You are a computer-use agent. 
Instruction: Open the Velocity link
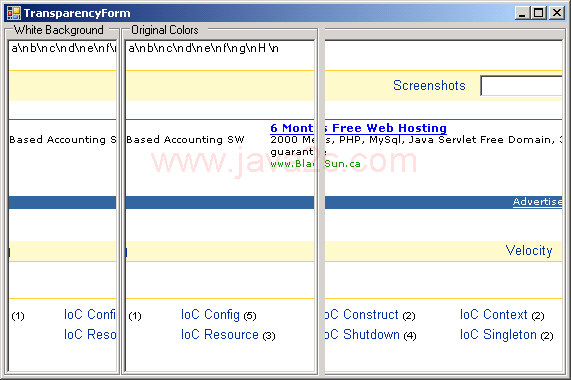click(529, 250)
